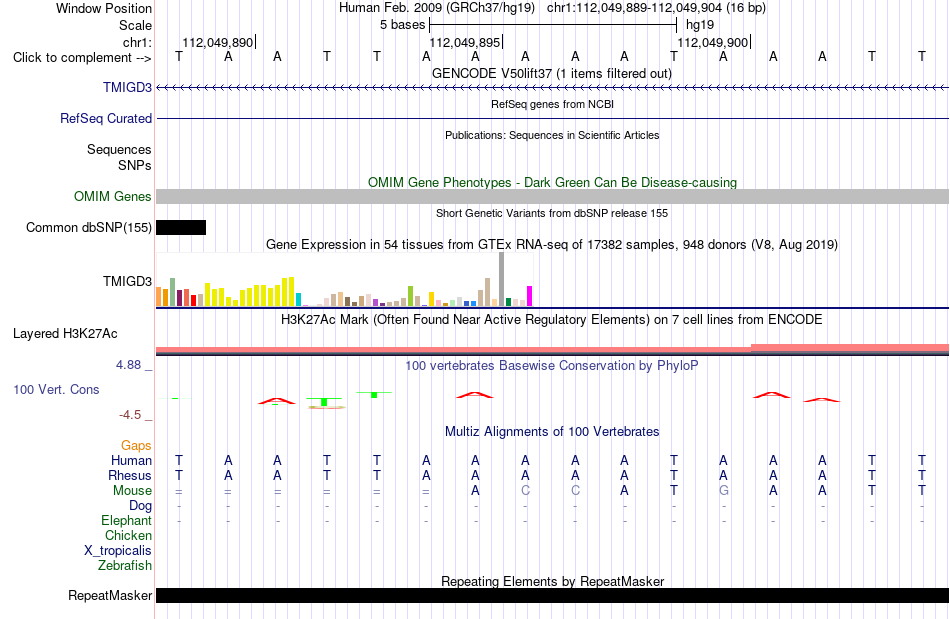Click the RefSeq Curated gene line
This screenshot has width=950, height=619.
tap(553, 119)
